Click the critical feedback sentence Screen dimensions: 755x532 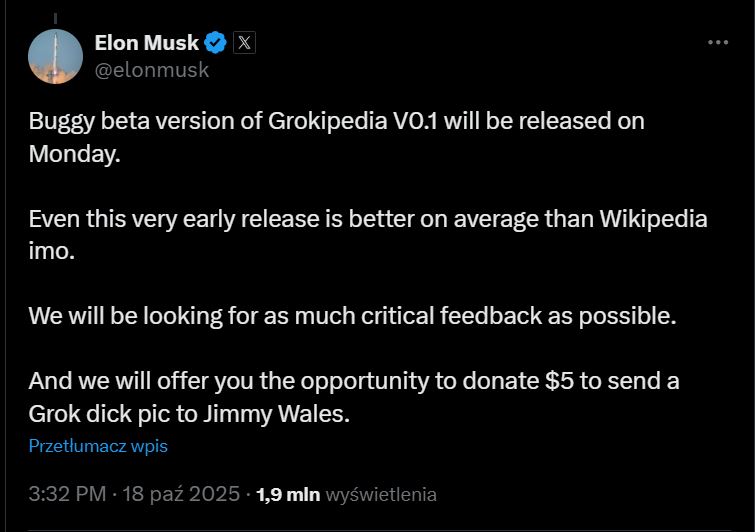pyautogui.click(x=353, y=315)
